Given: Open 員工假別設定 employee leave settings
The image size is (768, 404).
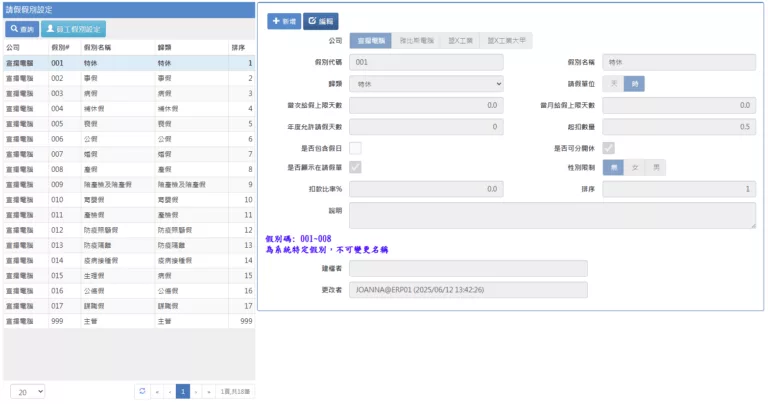Looking at the screenshot, I should click(73, 29).
